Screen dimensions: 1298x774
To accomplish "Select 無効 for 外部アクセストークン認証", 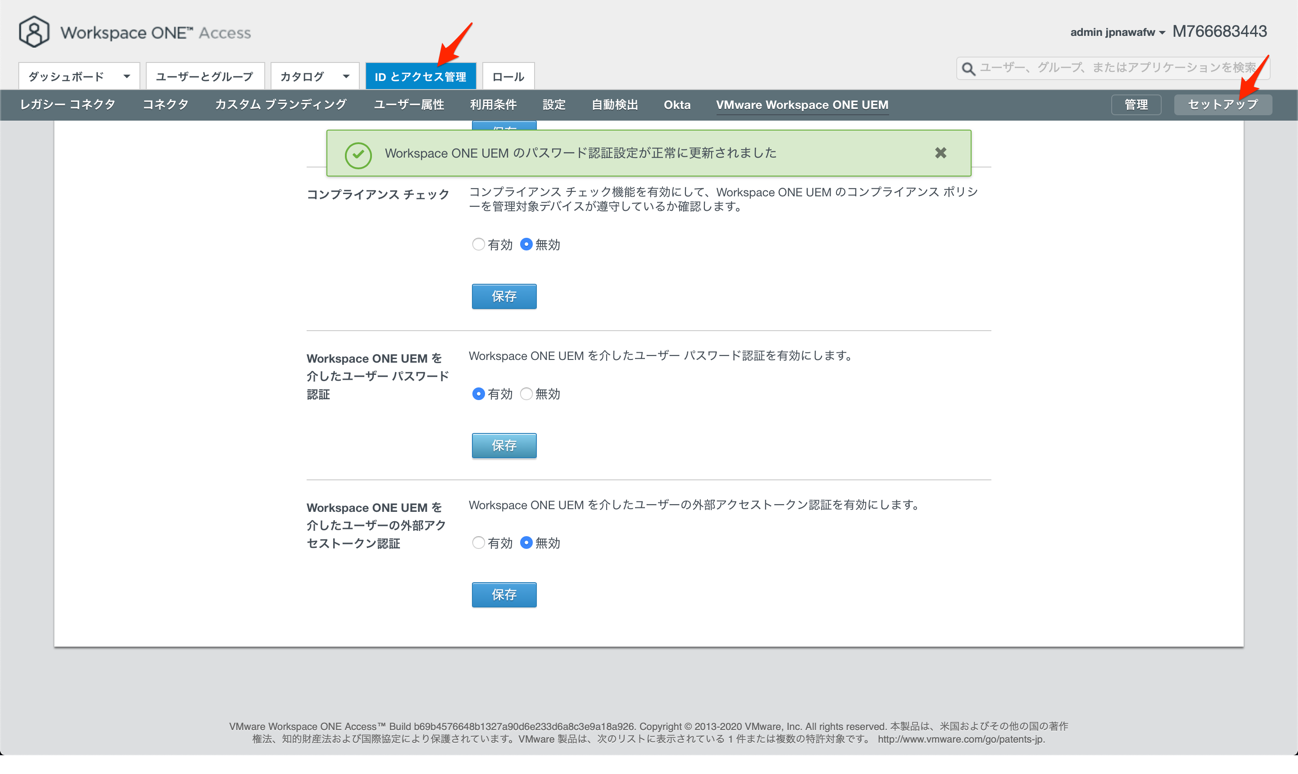I will click(526, 543).
